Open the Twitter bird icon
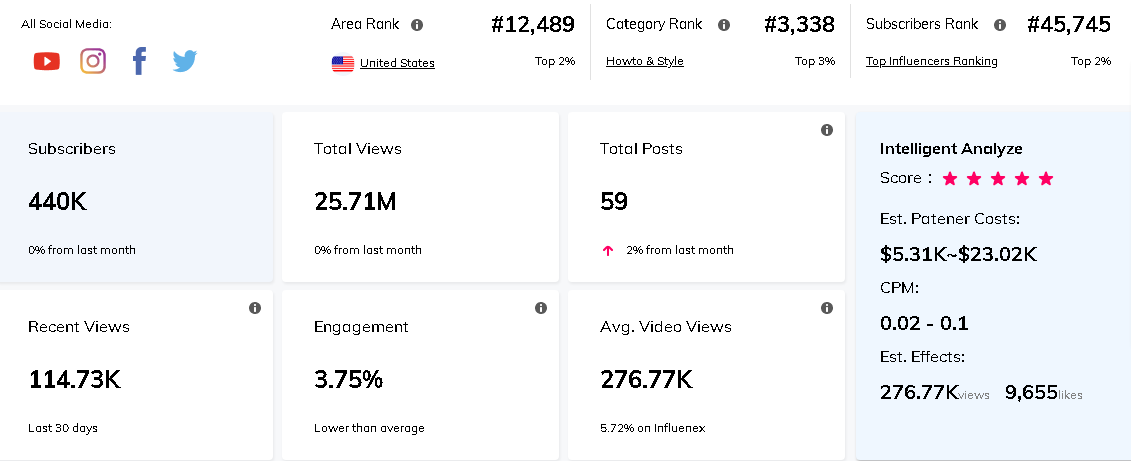1131x461 pixels. pos(185,62)
